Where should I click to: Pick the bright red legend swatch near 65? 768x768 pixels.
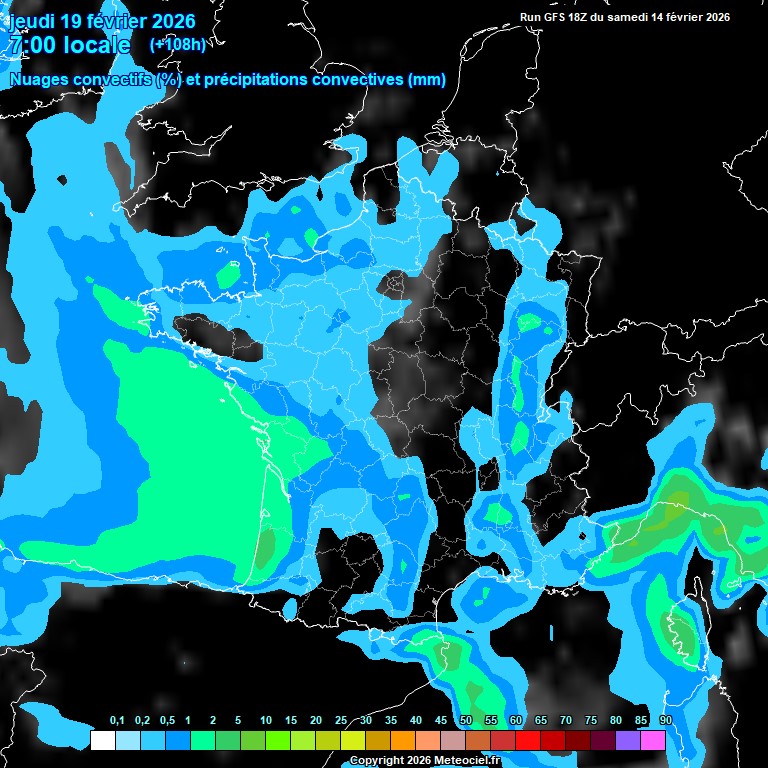click(527, 740)
